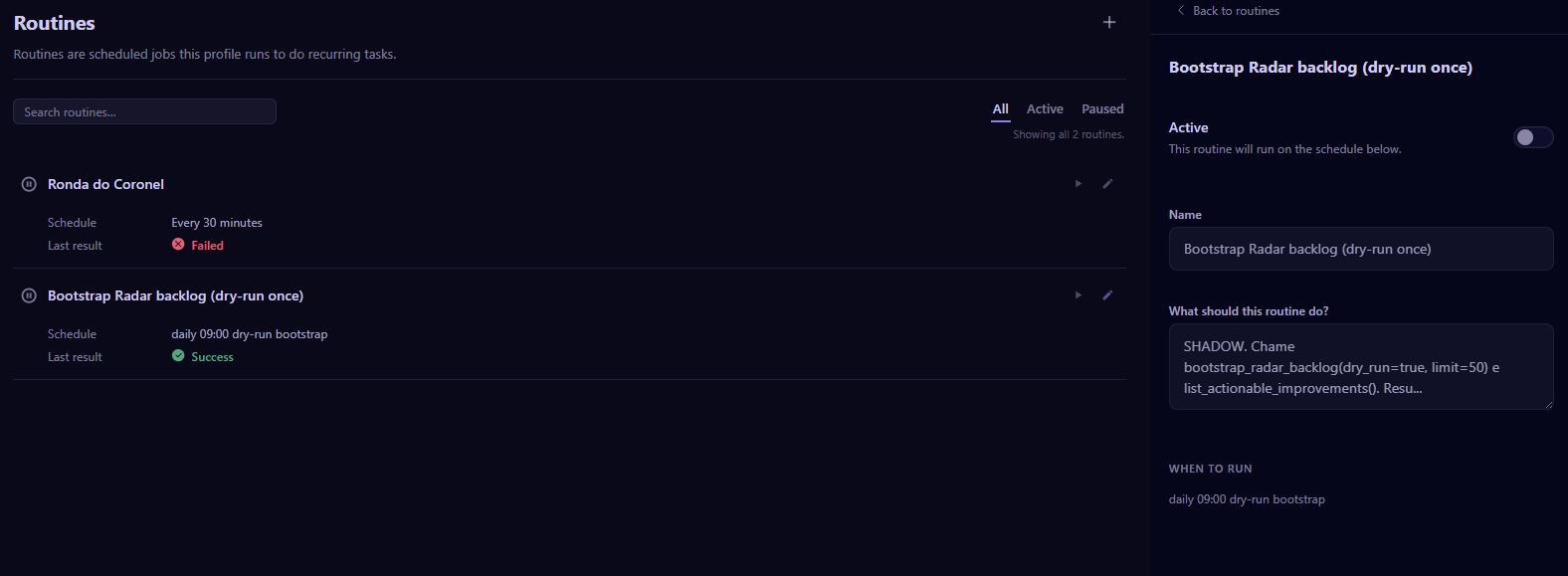
Task: Click the red Failed status icon
Action: [178, 245]
